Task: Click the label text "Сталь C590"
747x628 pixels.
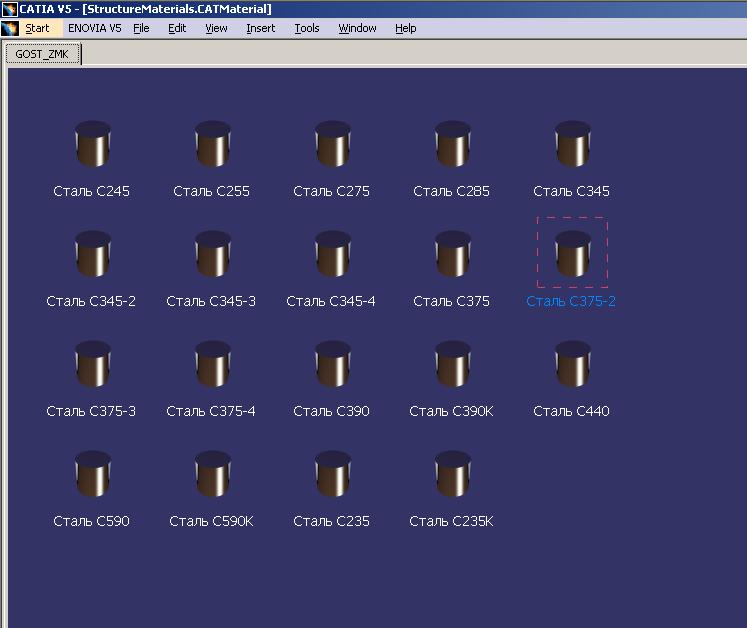Action: pyautogui.click(x=91, y=521)
